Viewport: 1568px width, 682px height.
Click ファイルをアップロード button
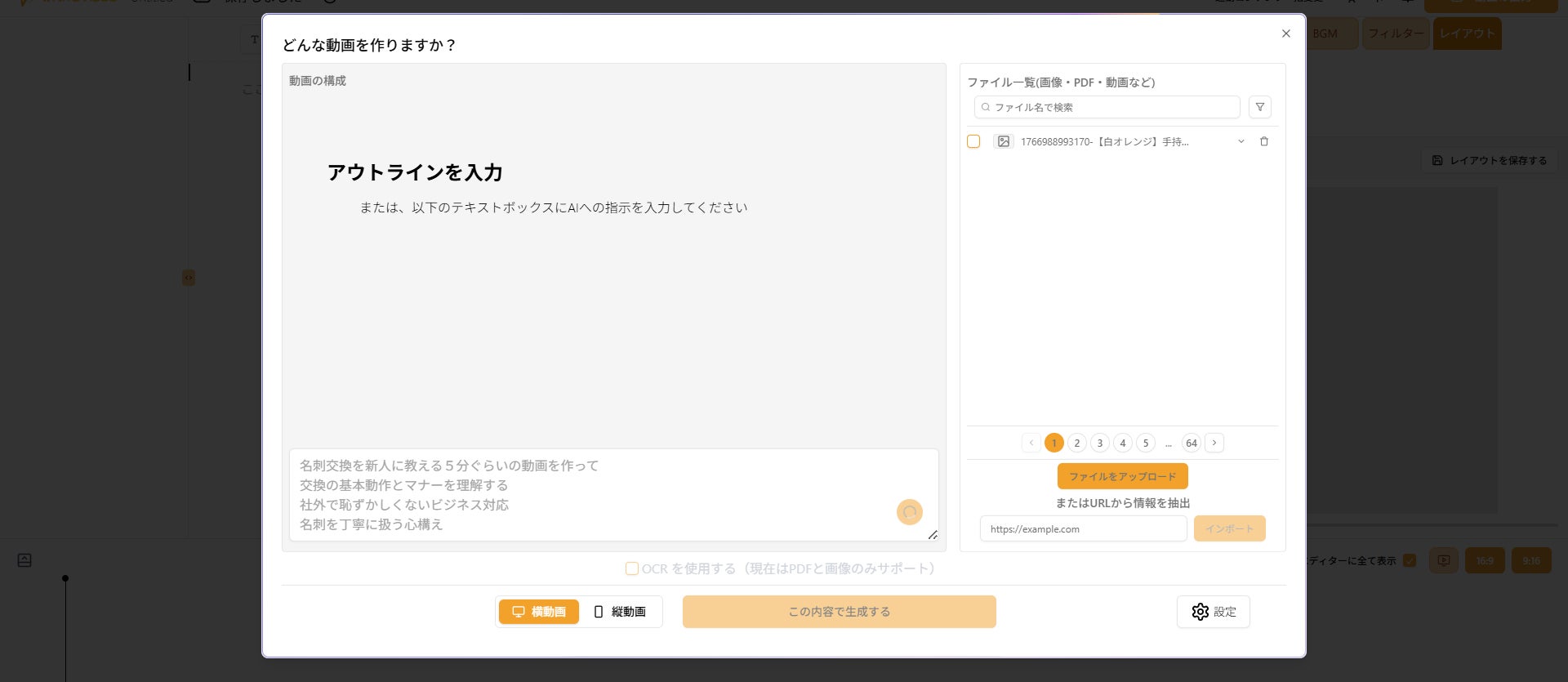coord(1123,476)
